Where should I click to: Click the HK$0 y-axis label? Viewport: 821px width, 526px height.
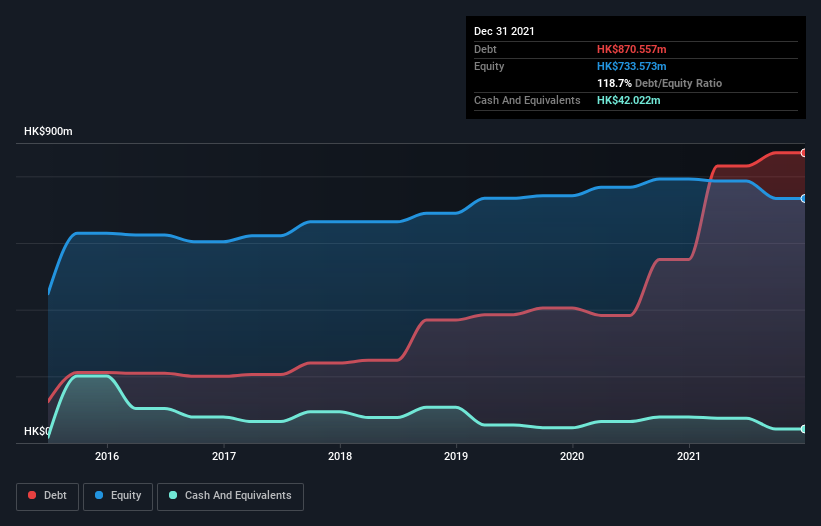pos(37,431)
